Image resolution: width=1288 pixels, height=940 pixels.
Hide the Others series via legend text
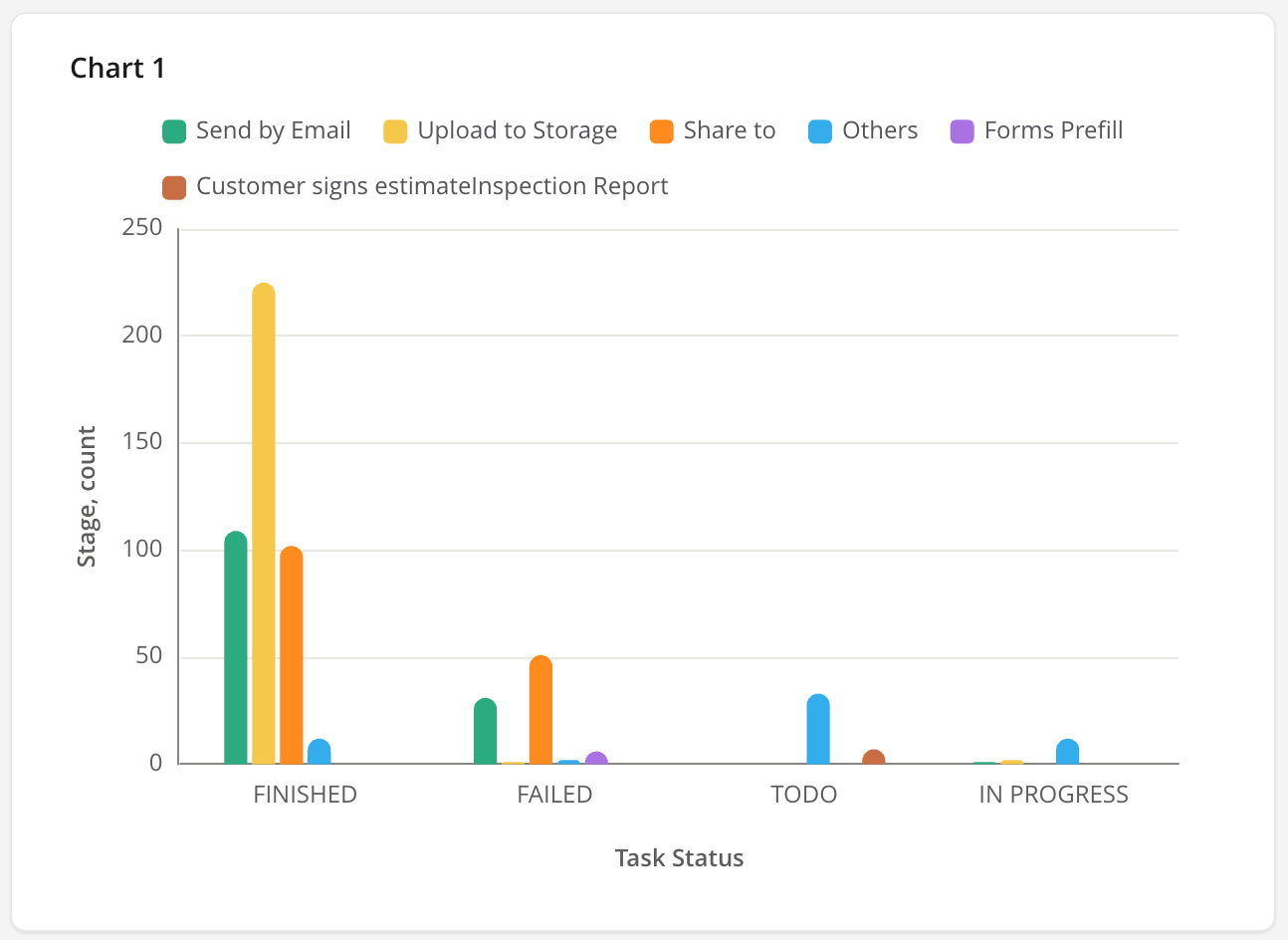tap(879, 131)
